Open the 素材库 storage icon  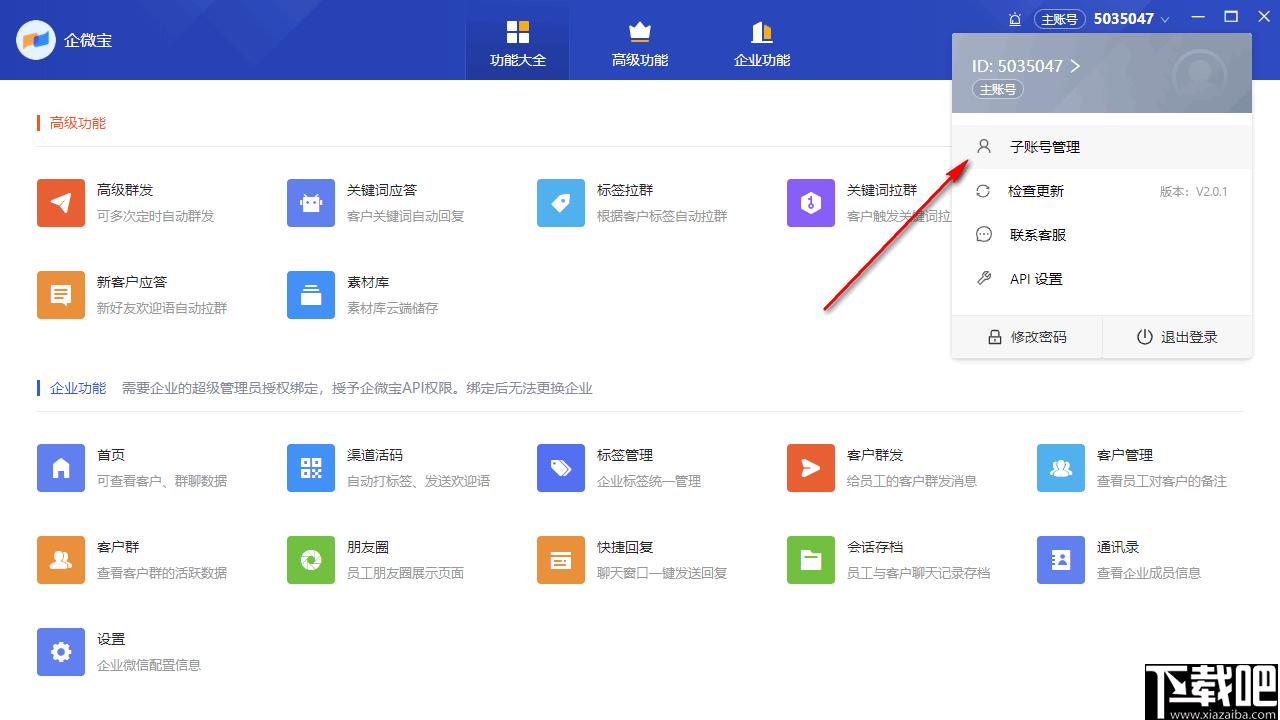coord(311,295)
